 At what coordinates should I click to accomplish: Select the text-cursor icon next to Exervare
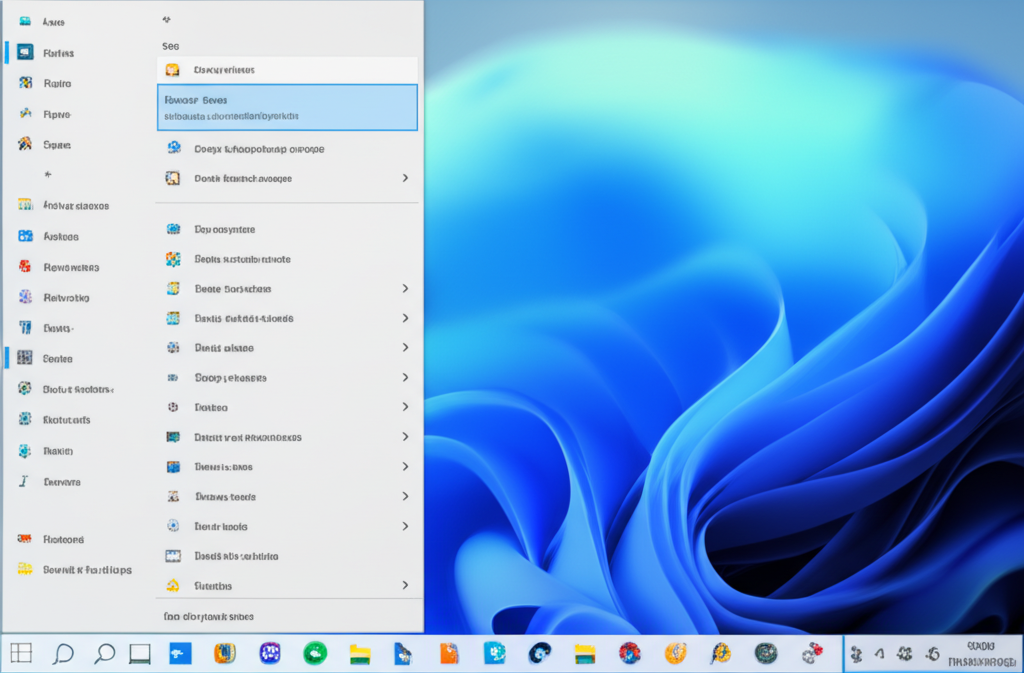coord(24,481)
